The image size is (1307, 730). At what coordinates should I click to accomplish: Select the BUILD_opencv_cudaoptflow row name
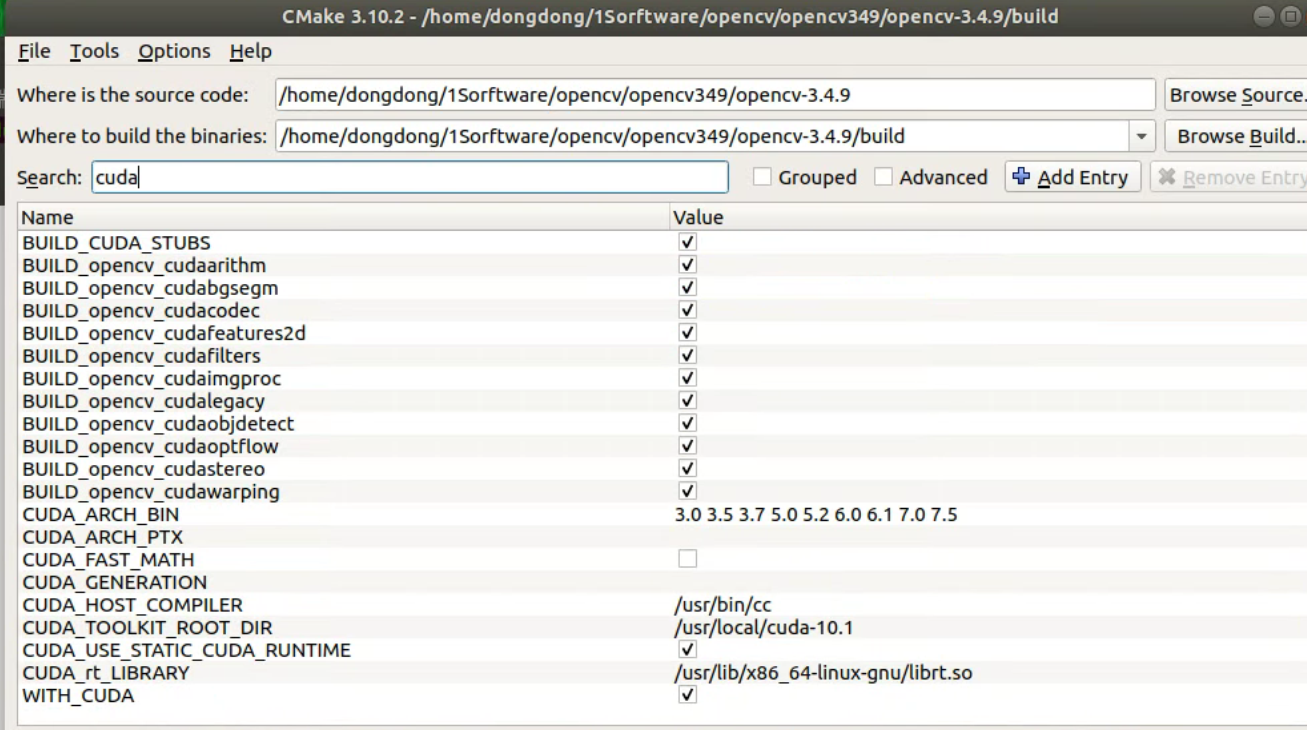tap(150, 447)
